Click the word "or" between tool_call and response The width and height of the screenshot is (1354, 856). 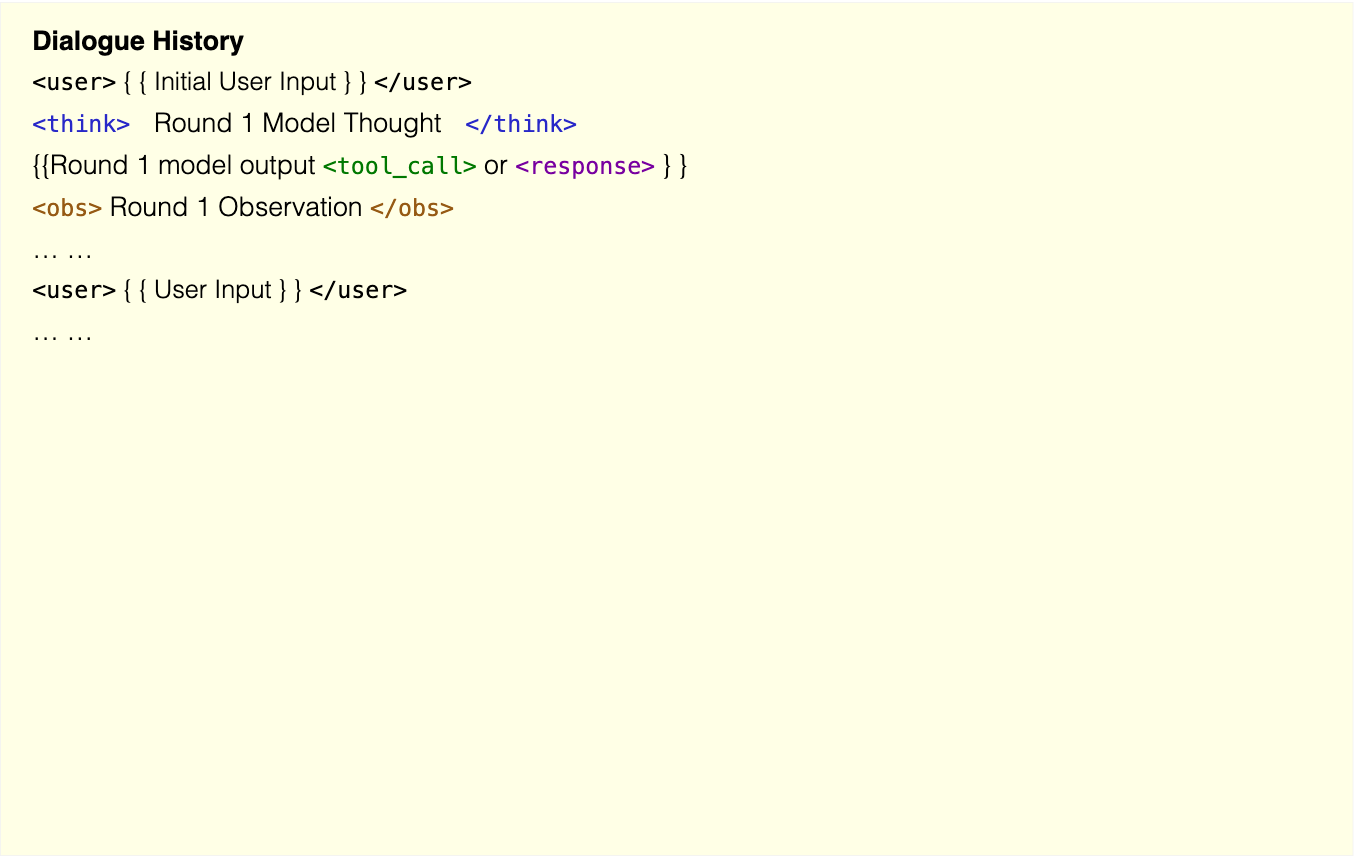pos(496,166)
